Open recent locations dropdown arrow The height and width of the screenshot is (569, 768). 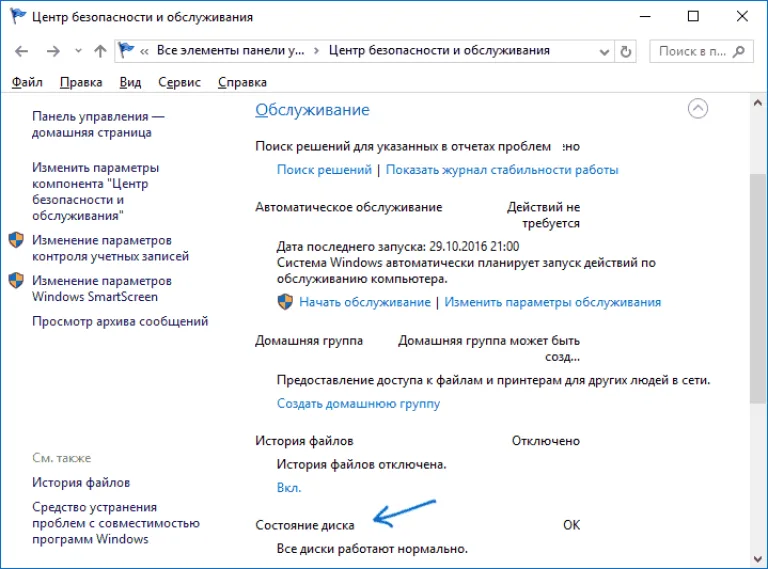pyautogui.click(x=78, y=51)
